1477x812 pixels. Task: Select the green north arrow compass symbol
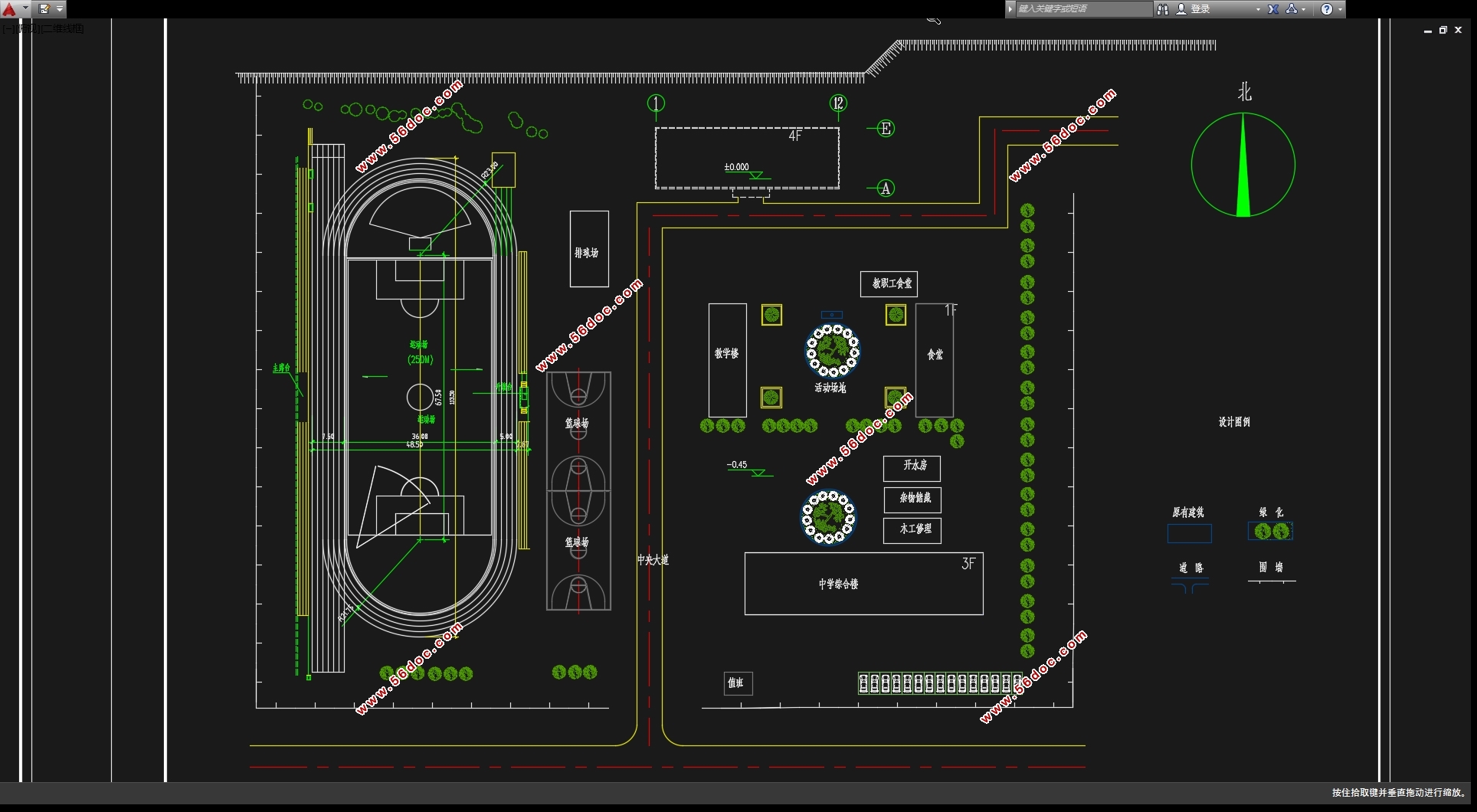(1243, 165)
